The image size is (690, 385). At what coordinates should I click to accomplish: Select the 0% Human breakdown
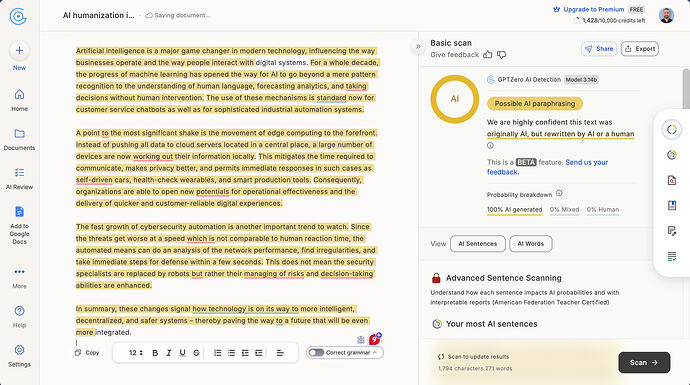[x=603, y=210]
